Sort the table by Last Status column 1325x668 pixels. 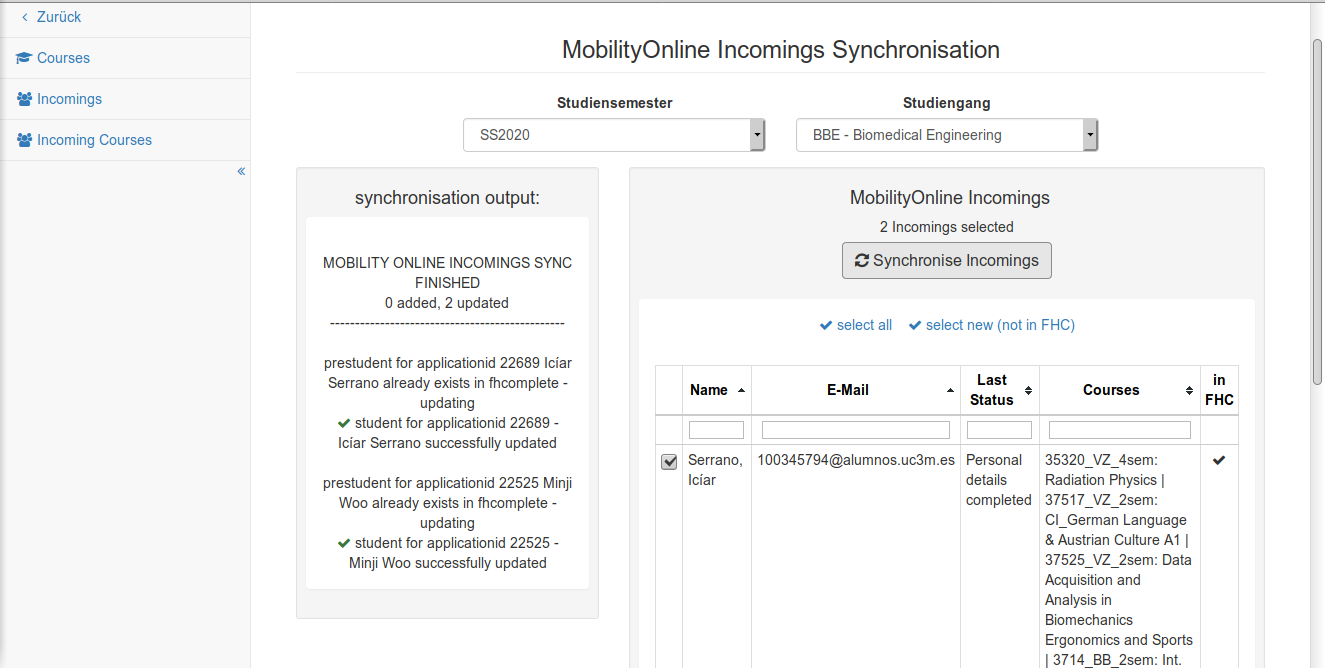point(1000,390)
